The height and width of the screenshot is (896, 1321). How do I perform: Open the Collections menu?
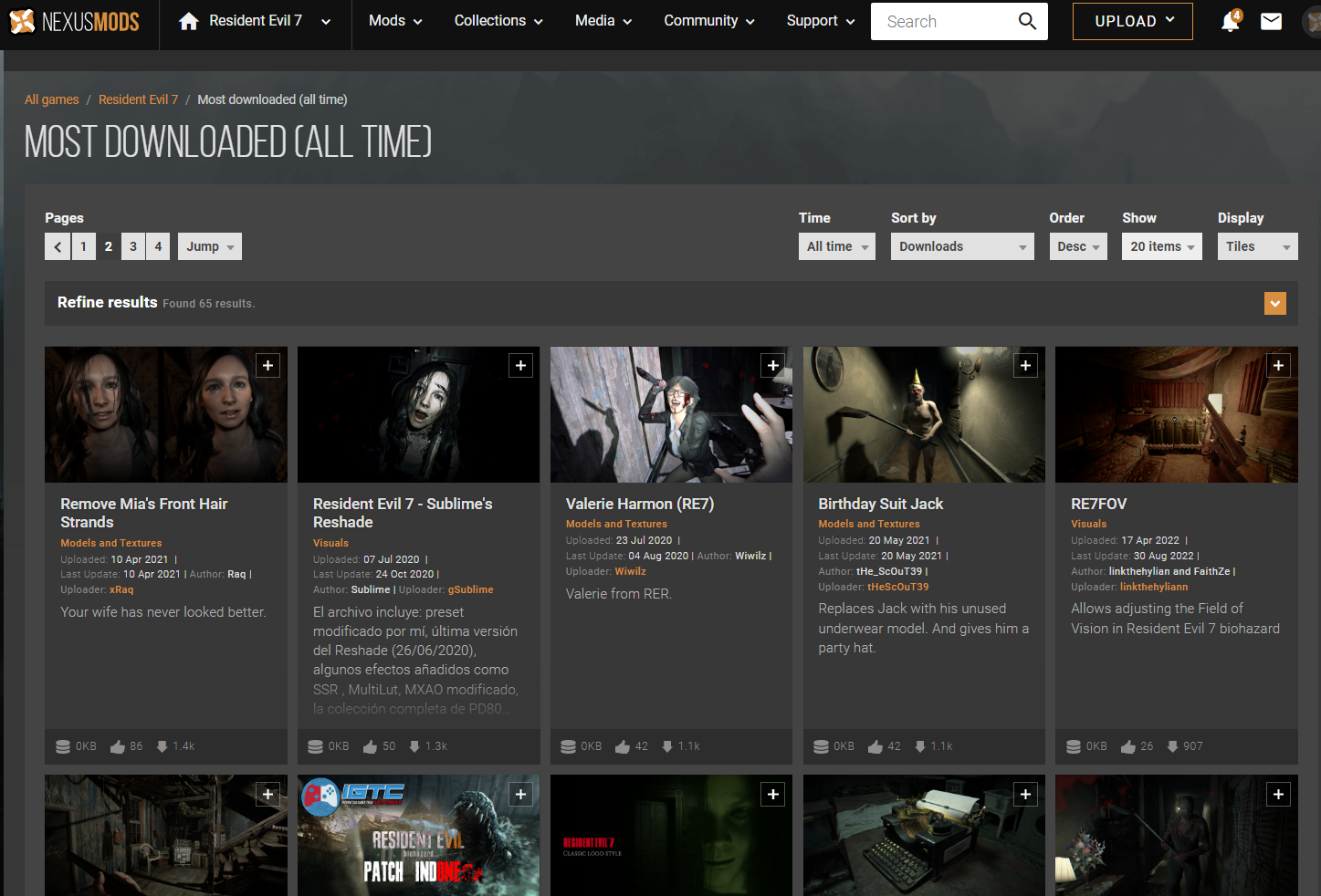498,21
